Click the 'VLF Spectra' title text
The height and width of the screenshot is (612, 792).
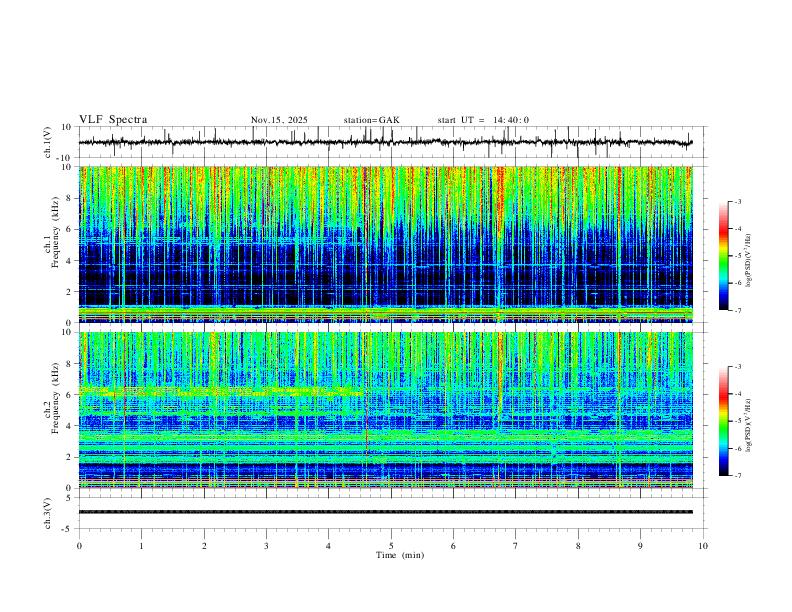pos(113,120)
